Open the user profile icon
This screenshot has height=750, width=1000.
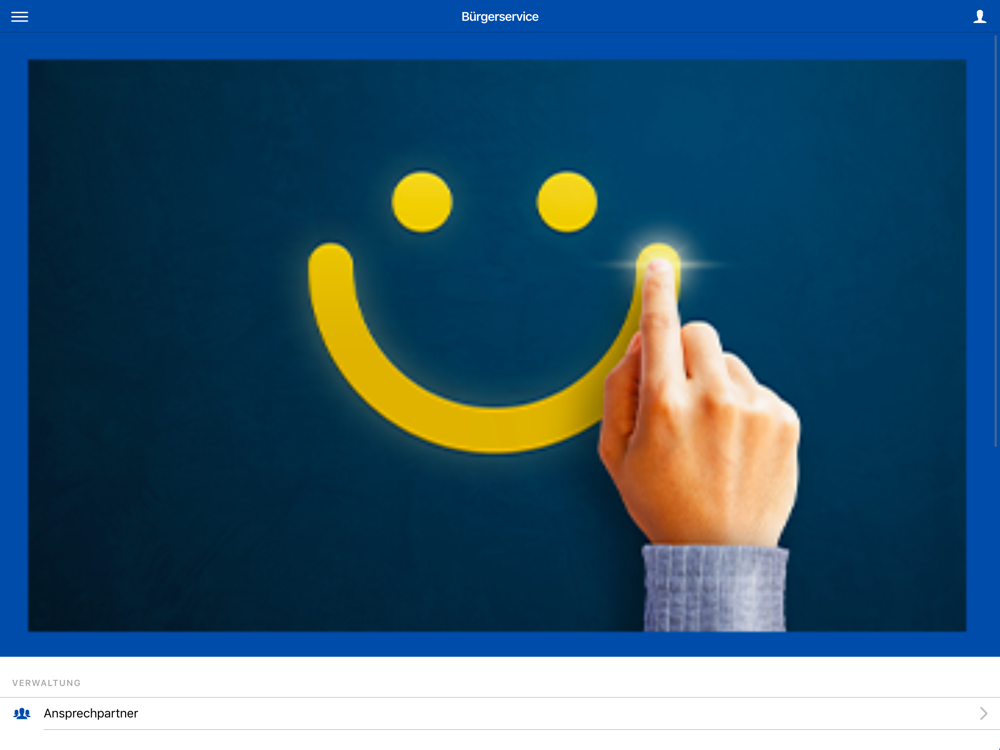980,17
